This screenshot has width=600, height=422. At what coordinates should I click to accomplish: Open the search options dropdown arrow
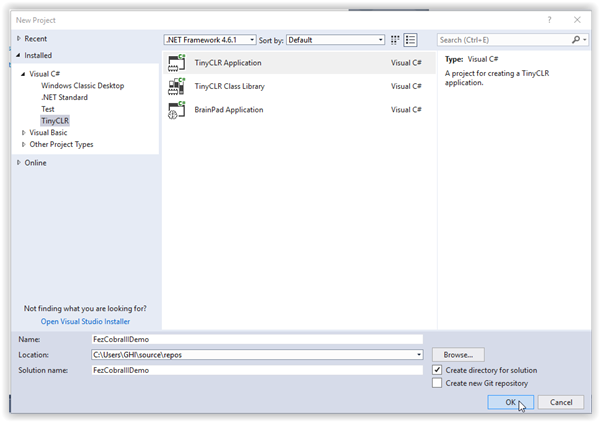(585, 40)
